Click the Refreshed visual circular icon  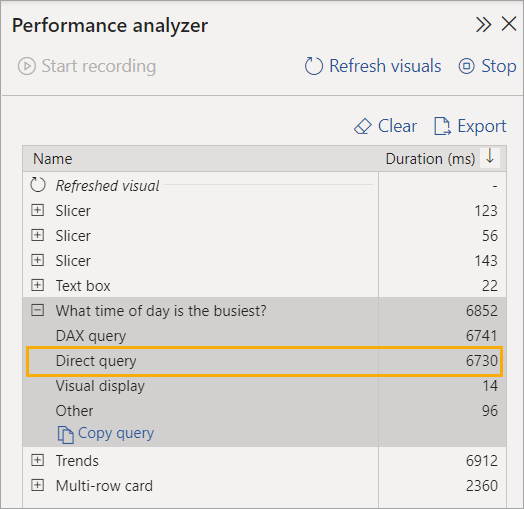coord(38,185)
